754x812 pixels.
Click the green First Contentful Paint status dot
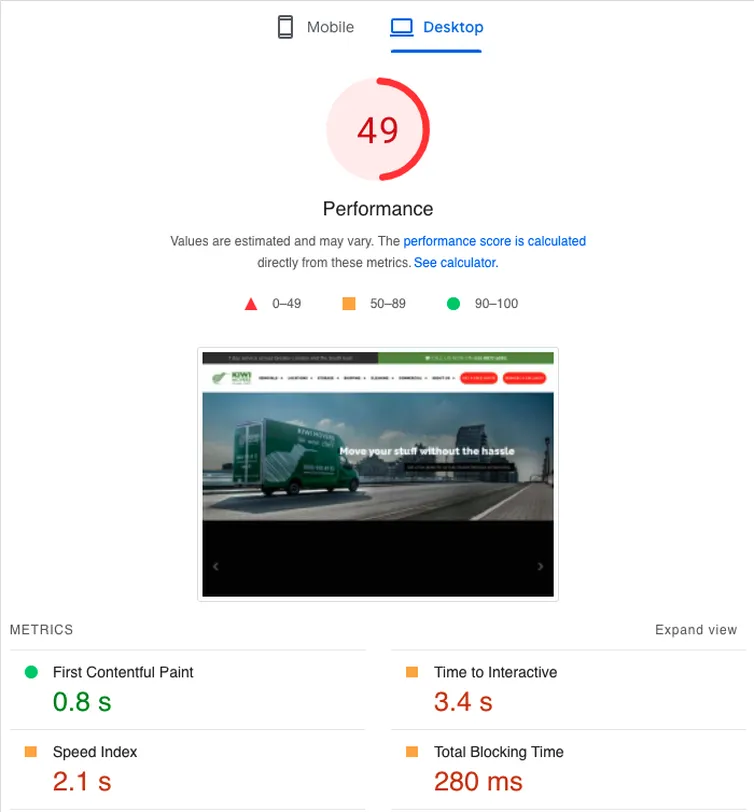[x=31, y=672]
